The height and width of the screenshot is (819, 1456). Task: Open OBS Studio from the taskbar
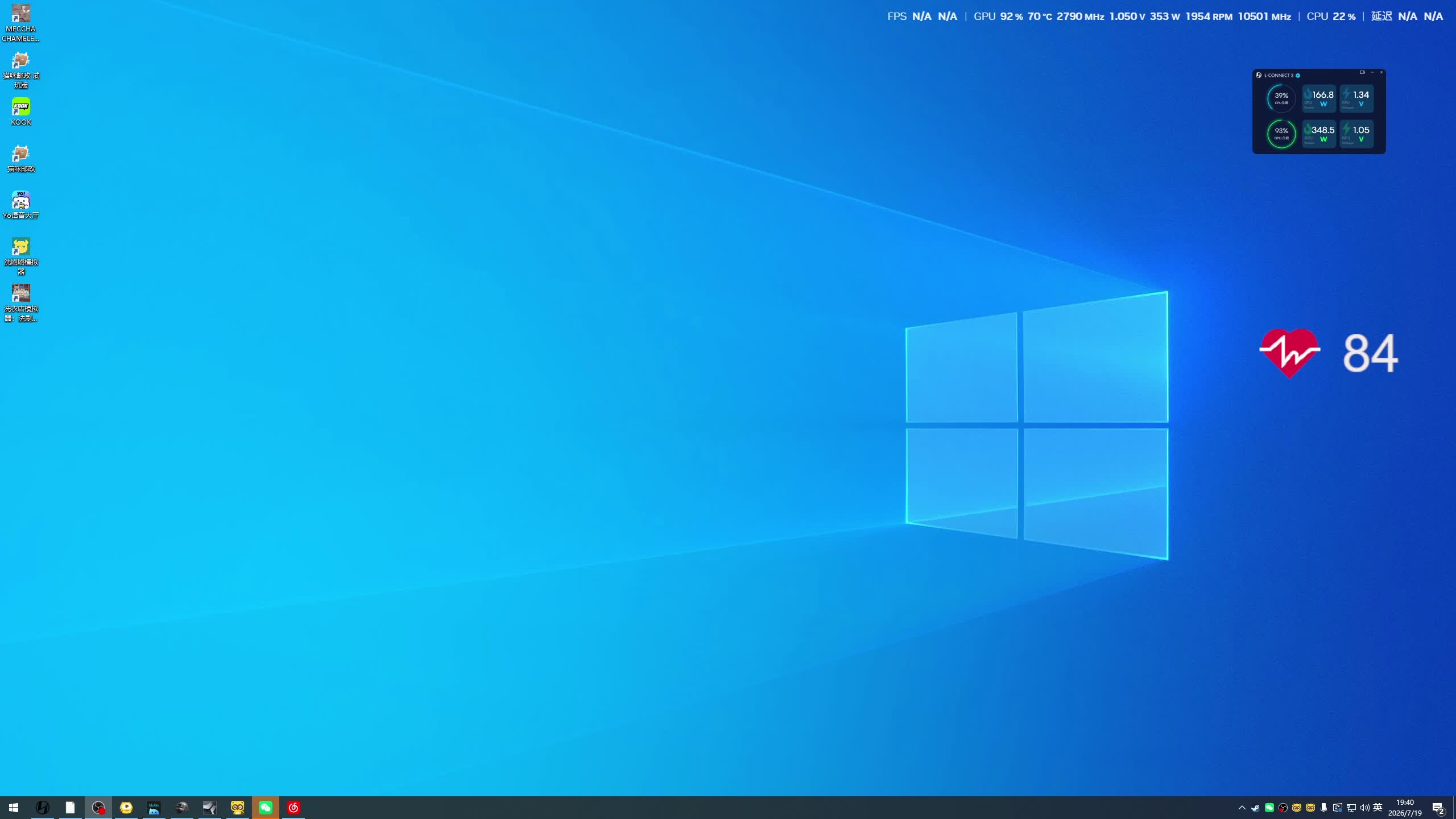click(98, 808)
